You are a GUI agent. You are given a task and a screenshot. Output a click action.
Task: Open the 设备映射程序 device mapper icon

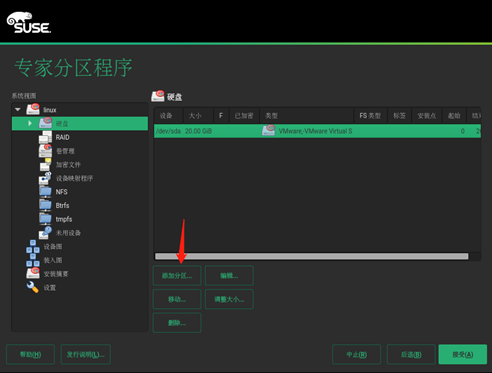click(x=45, y=178)
